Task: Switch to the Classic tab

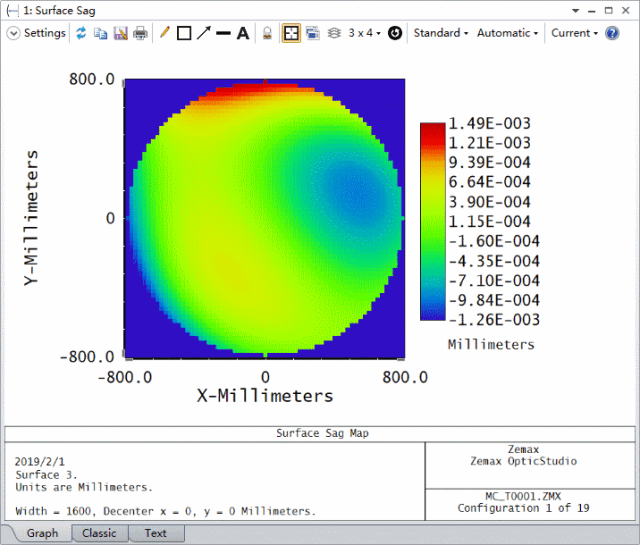Action: click(x=99, y=533)
